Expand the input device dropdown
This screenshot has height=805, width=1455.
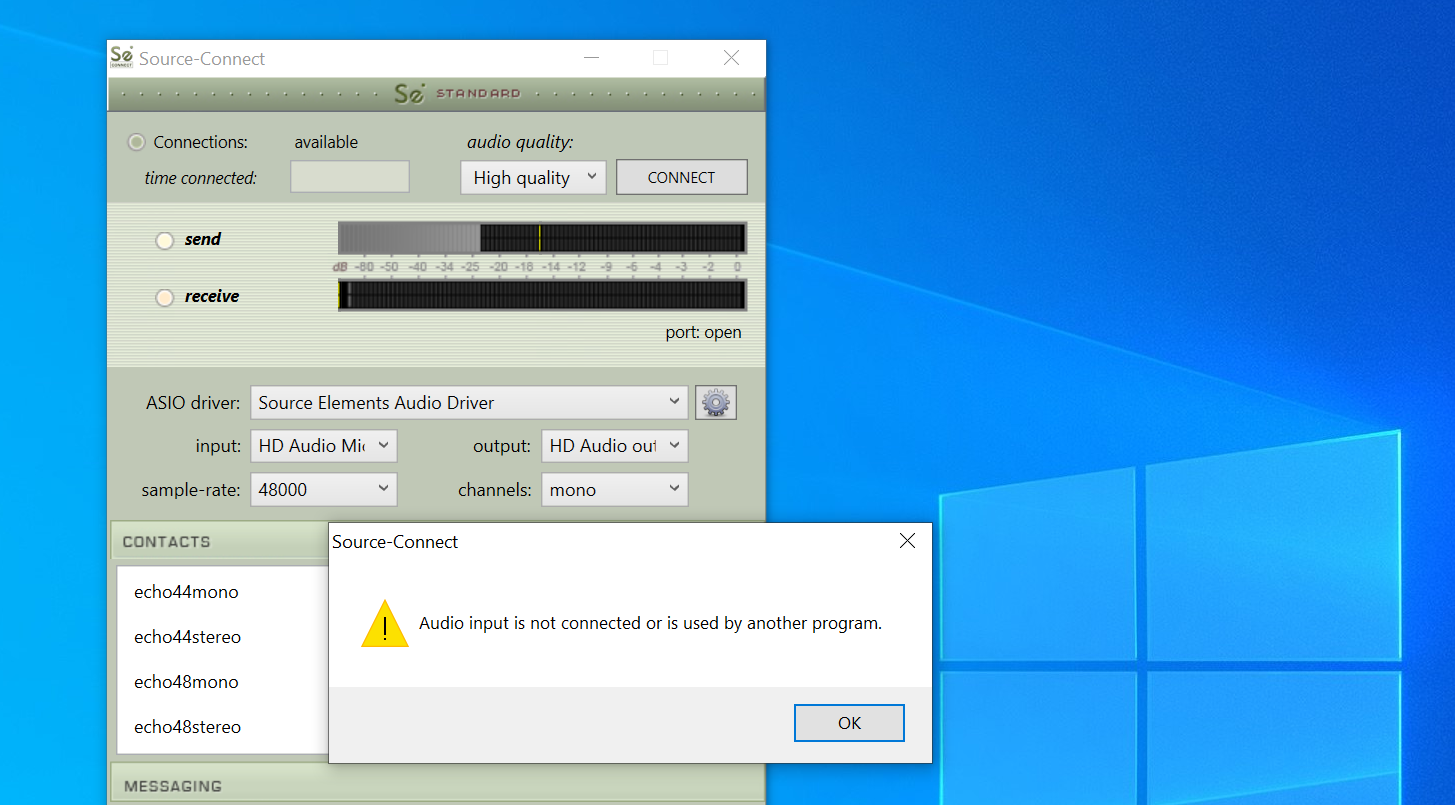[x=323, y=446]
